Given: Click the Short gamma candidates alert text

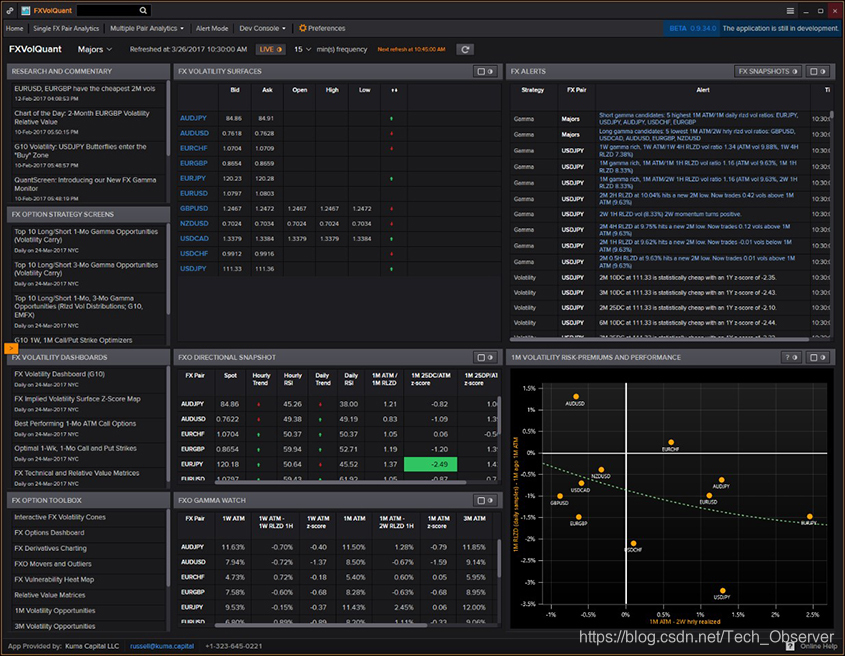Looking at the screenshot, I should pos(698,119).
